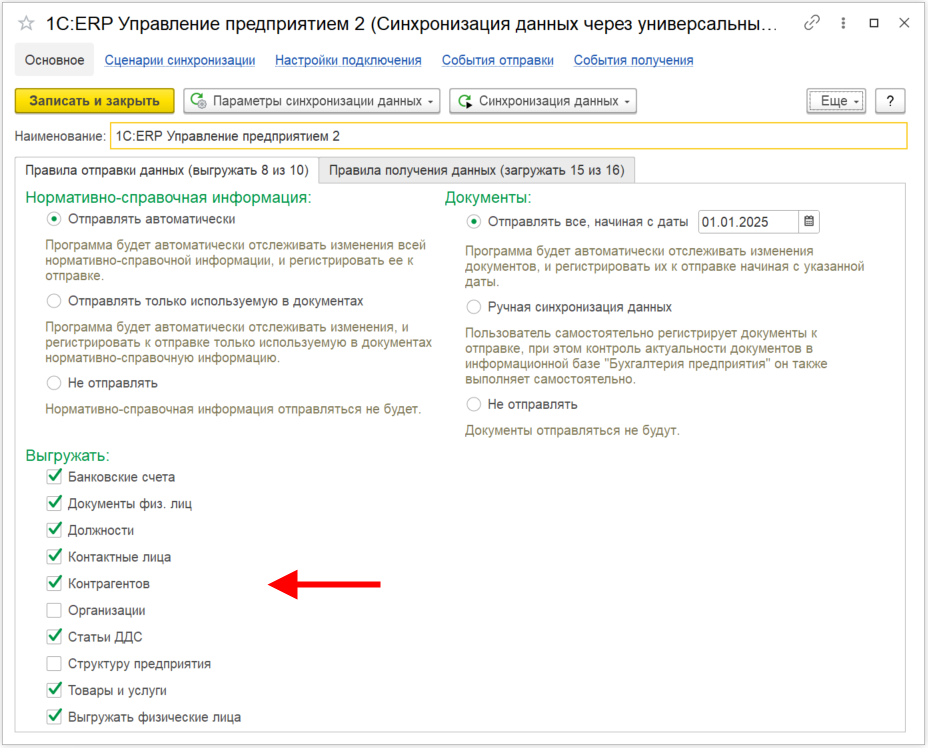928x748 pixels.
Task: Toggle Статьи ДДС checkbox
Action: coord(54,637)
